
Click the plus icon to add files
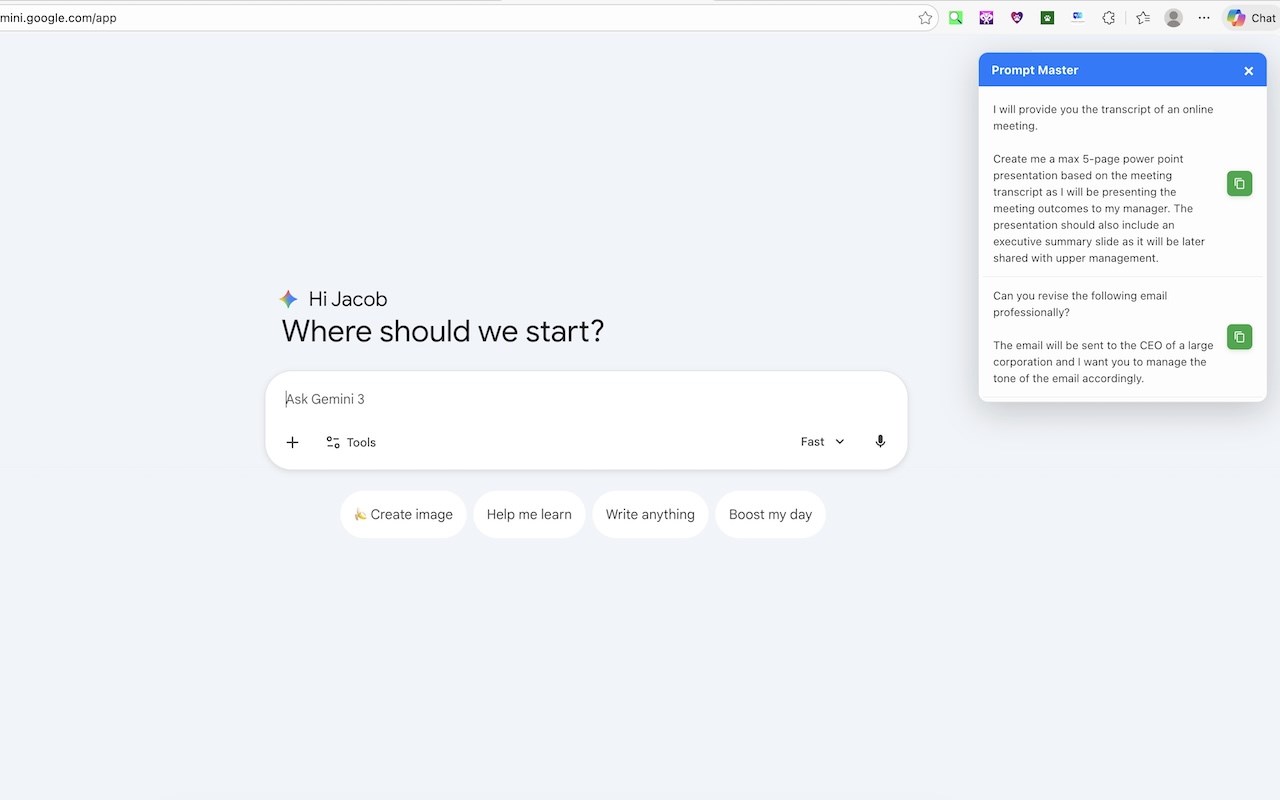pos(292,442)
